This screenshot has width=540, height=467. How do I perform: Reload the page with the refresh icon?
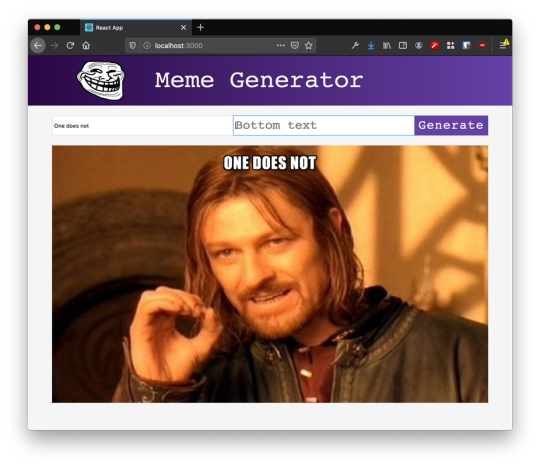(70, 45)
